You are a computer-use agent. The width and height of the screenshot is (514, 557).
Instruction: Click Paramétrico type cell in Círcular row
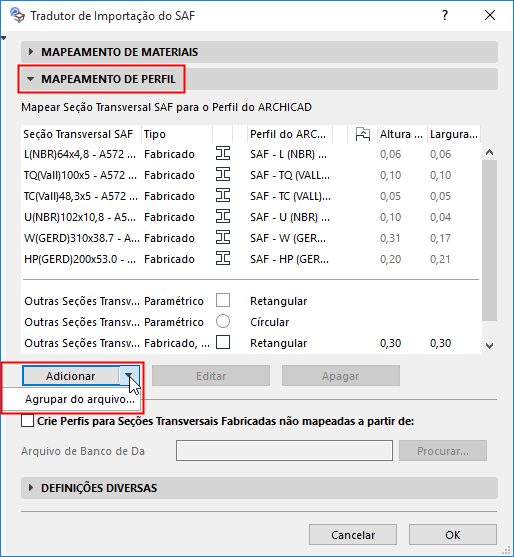click(174, 322)
